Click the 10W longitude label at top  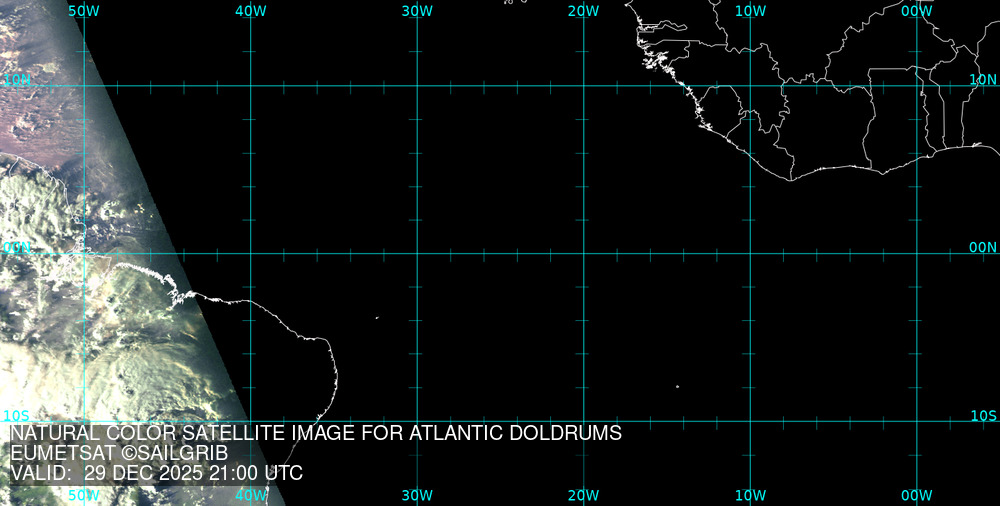click(x=750, y=10)
